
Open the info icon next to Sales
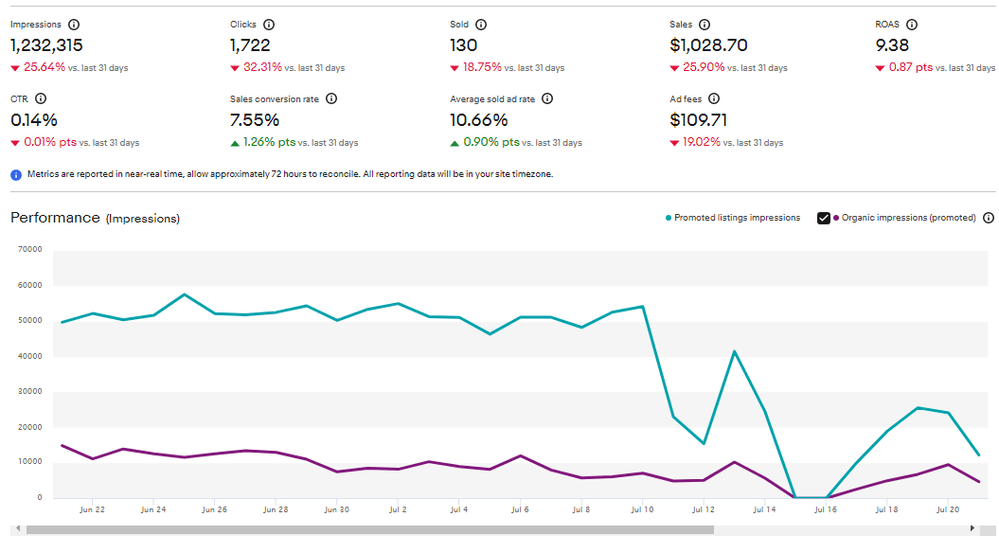pos(704,25)
